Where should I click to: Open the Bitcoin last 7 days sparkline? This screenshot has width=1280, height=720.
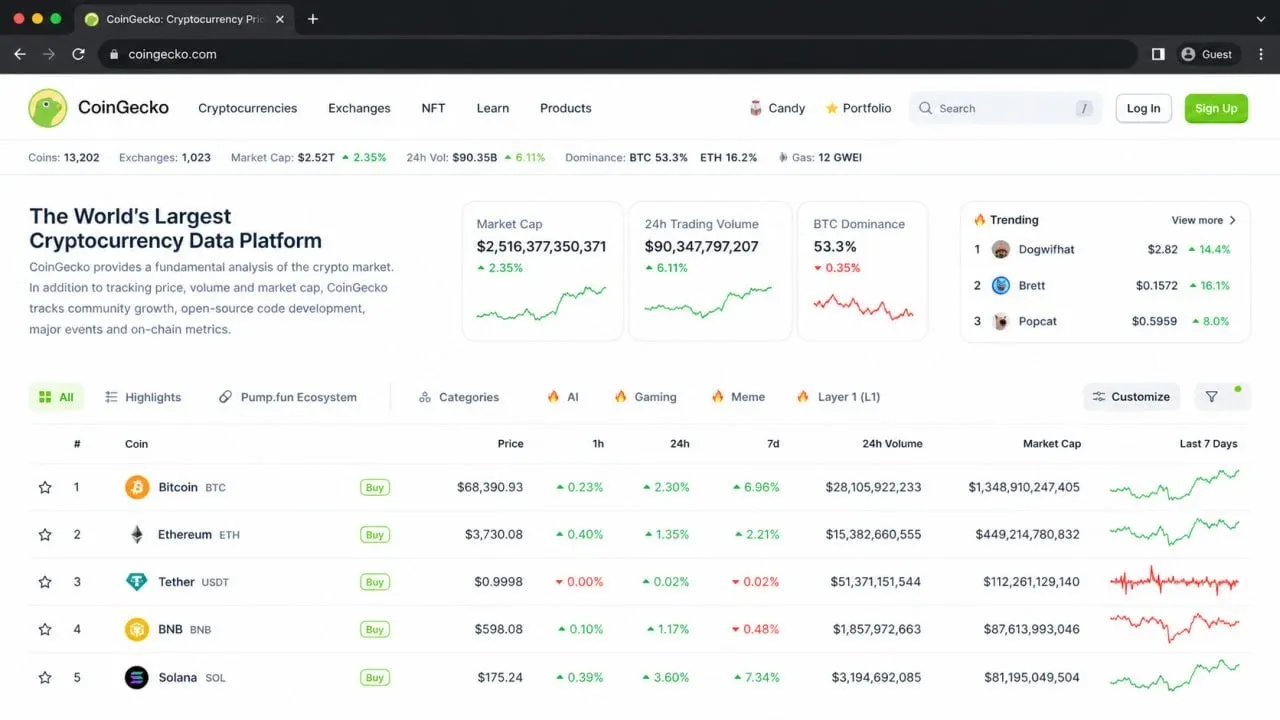[1174, 486]
